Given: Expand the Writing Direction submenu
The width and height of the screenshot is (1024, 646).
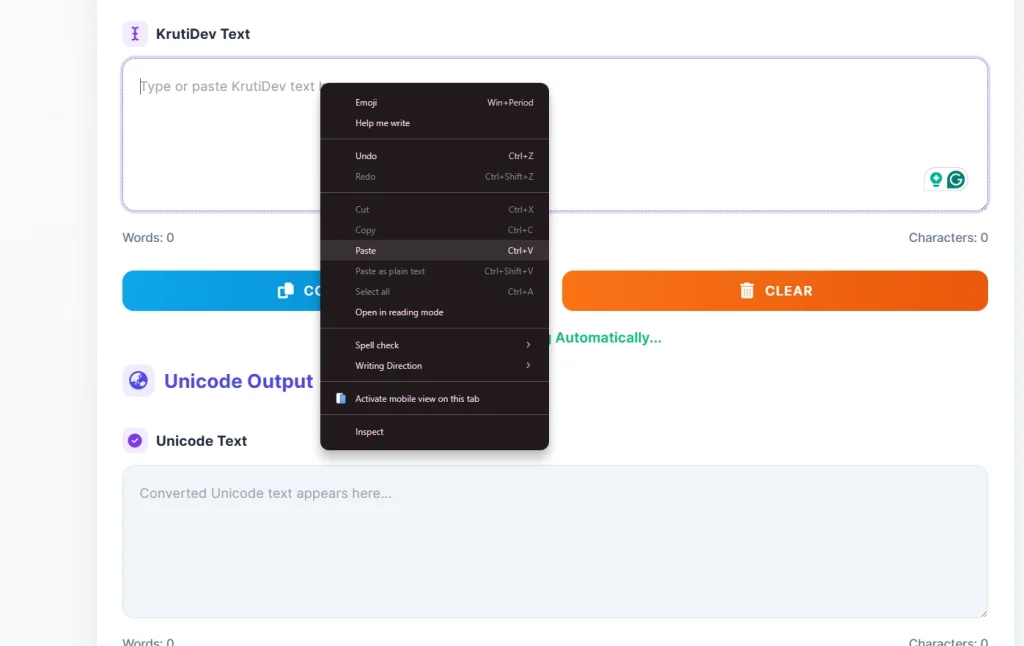Looking at the screenshot, I should 434,366.
